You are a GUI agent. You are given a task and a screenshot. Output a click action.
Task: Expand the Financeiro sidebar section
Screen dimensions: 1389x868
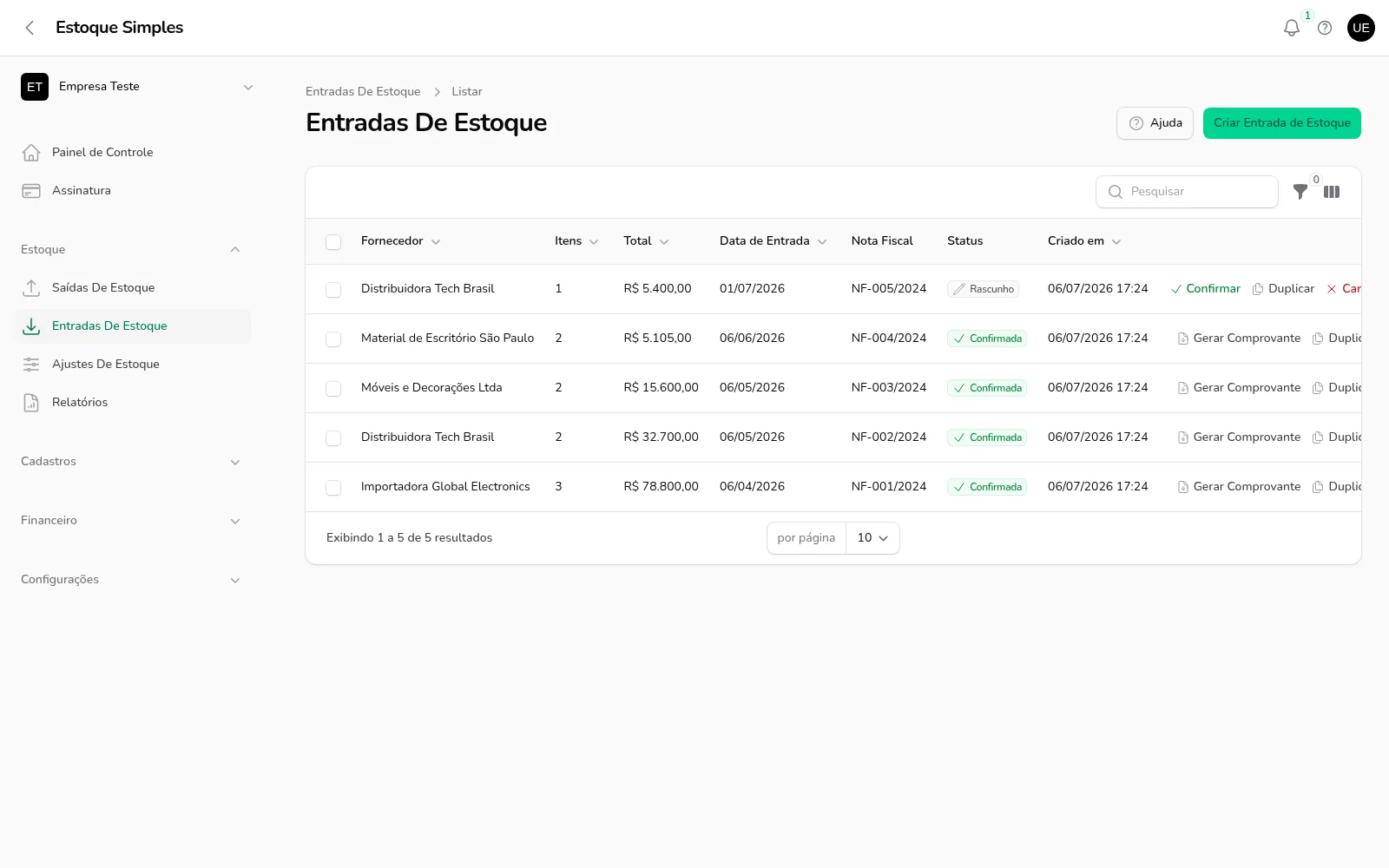point(130,521)
